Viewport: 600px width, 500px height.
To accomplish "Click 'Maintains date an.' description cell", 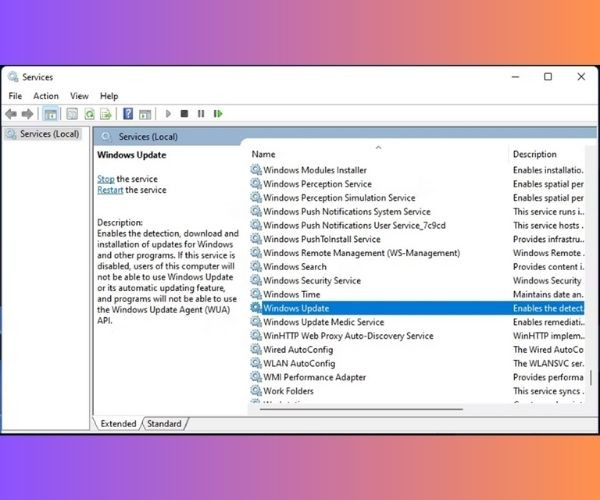I will [x=548, y=295].
